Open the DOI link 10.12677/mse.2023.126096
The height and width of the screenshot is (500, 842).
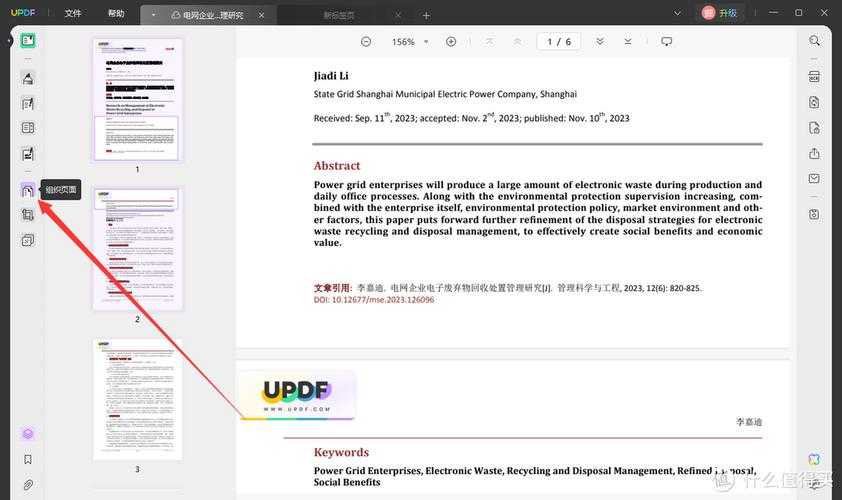coord(374,299)
